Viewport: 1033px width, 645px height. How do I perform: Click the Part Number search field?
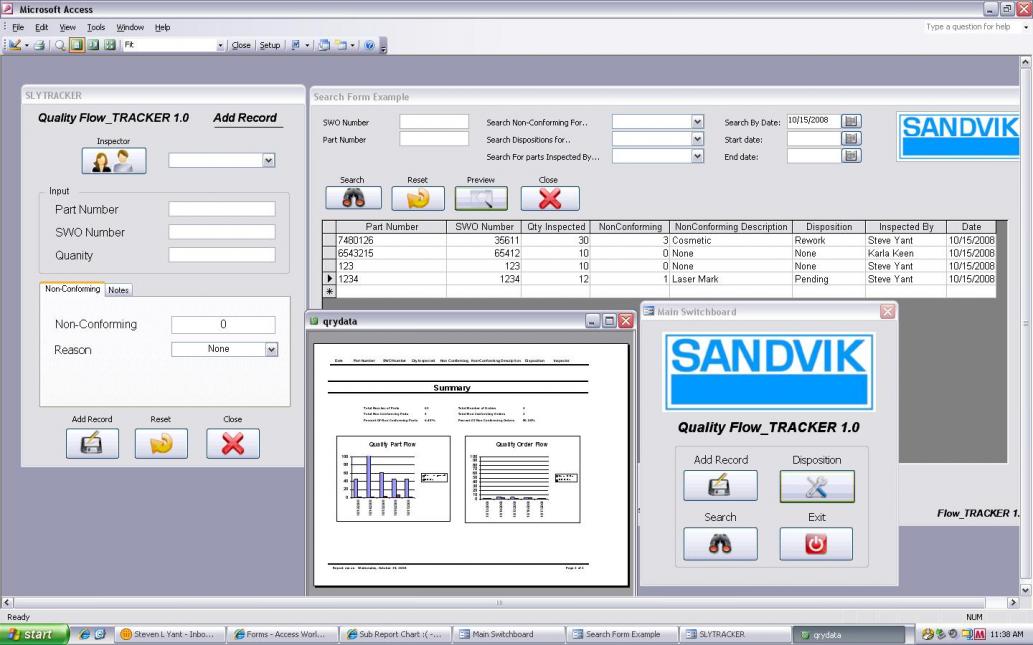433,139
